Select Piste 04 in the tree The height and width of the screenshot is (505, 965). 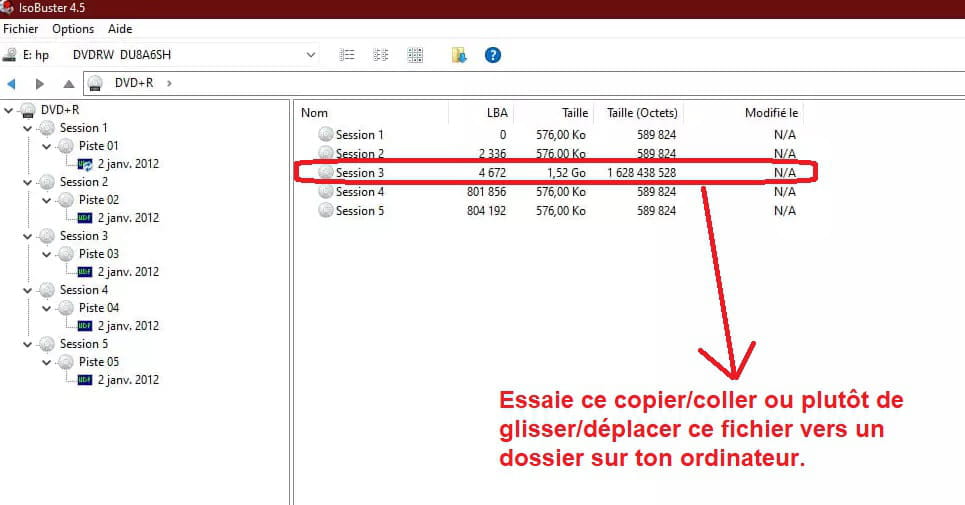[x=98, y=308]
